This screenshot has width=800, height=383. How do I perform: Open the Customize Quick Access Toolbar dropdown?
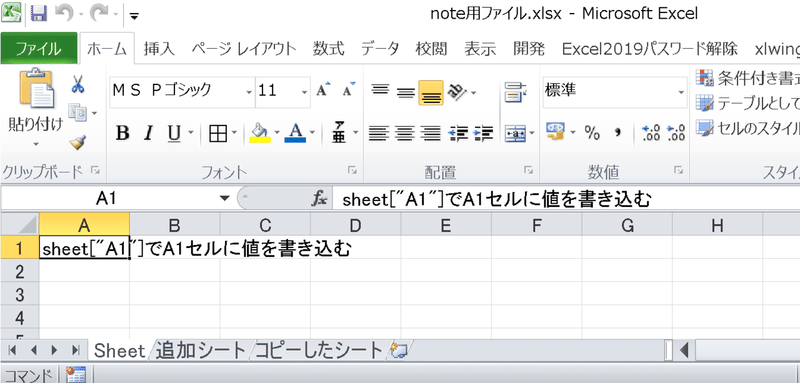(134, 16)
